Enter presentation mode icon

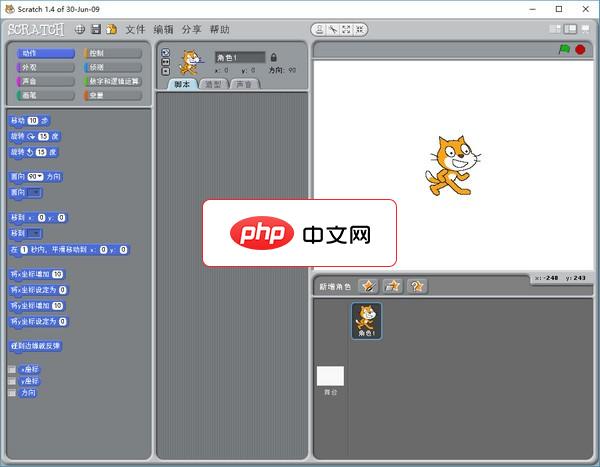pyautogui.click(x=585, y=29)
